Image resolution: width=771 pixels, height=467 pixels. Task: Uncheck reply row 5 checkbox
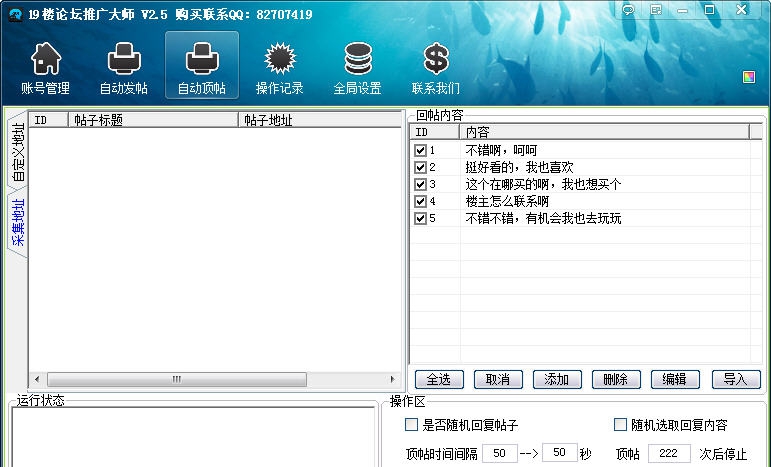[x=420, y=218]
